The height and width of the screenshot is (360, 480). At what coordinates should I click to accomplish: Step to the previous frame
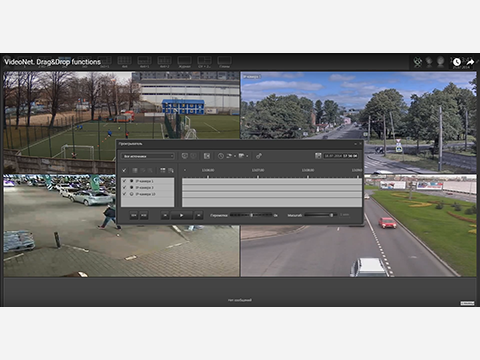[165, 215]
